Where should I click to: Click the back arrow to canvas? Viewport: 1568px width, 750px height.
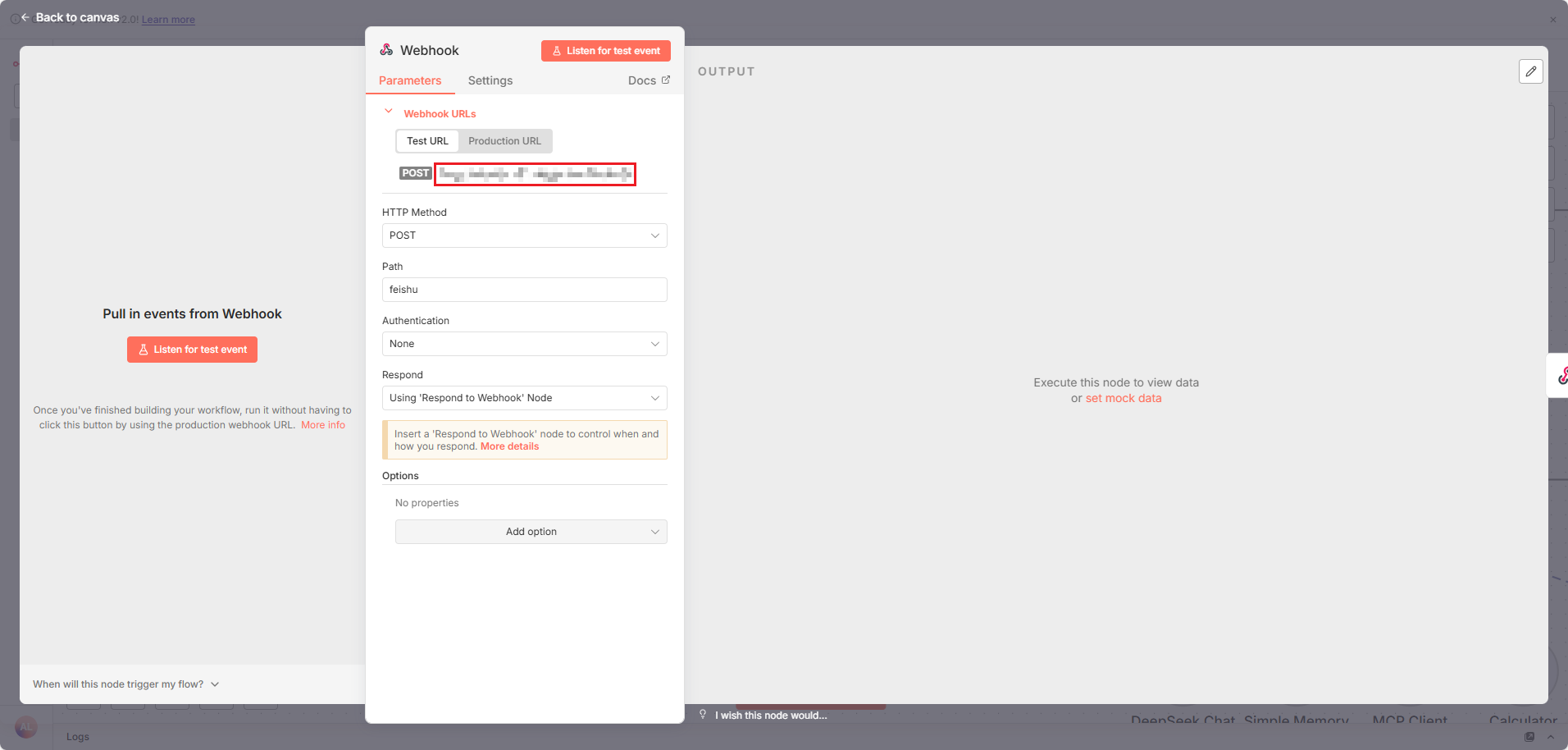25,17
